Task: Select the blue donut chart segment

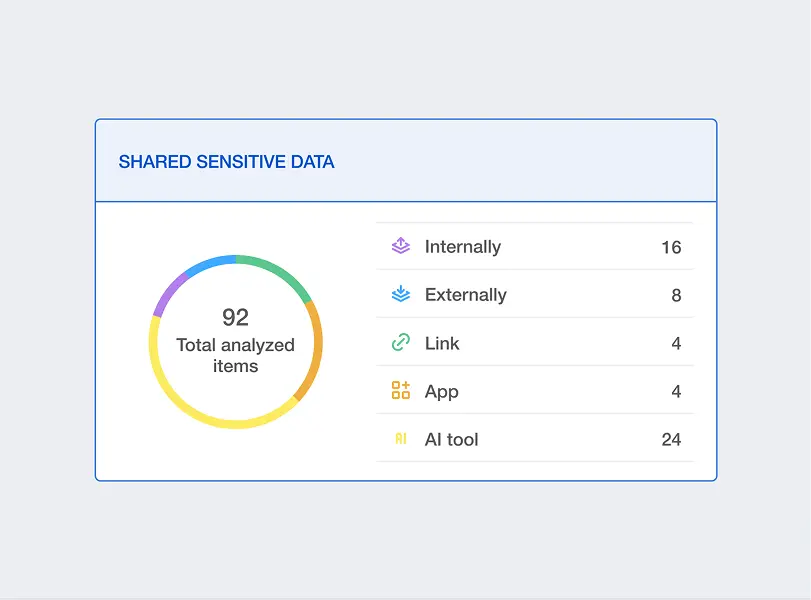Action: click(209, 264)
